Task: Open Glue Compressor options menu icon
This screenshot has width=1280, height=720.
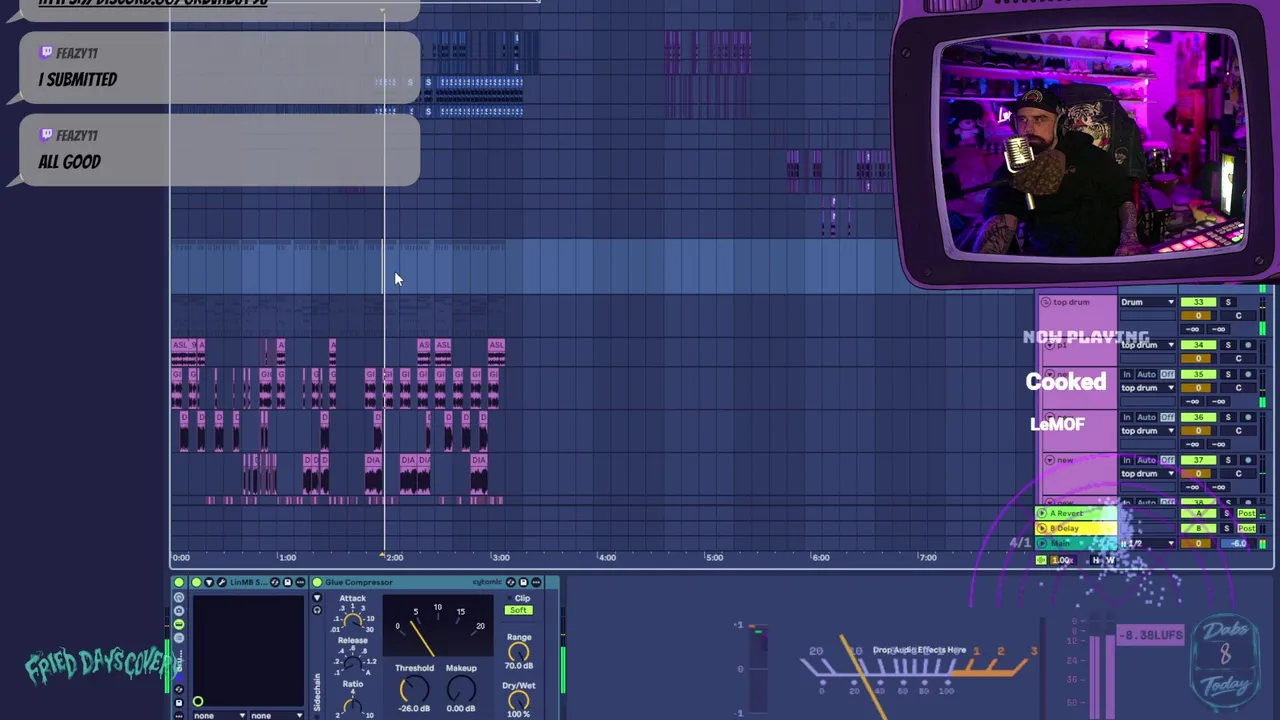Action: (x=536, y=582)
